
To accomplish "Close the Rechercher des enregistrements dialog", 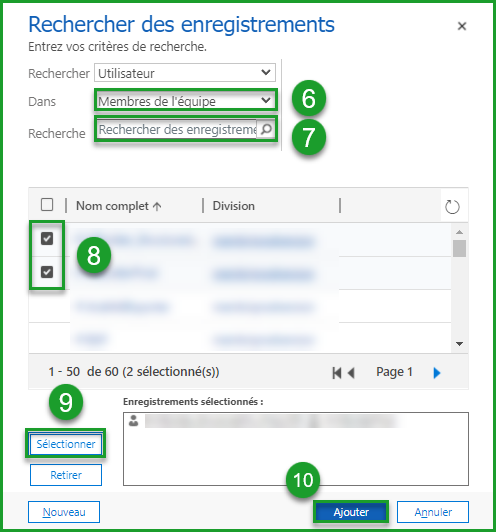I will (x=462, y=26).
